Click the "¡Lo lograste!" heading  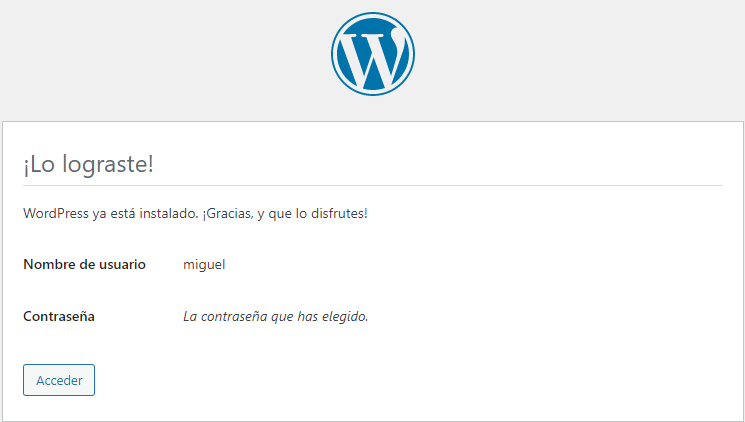[x=89, y=164]
